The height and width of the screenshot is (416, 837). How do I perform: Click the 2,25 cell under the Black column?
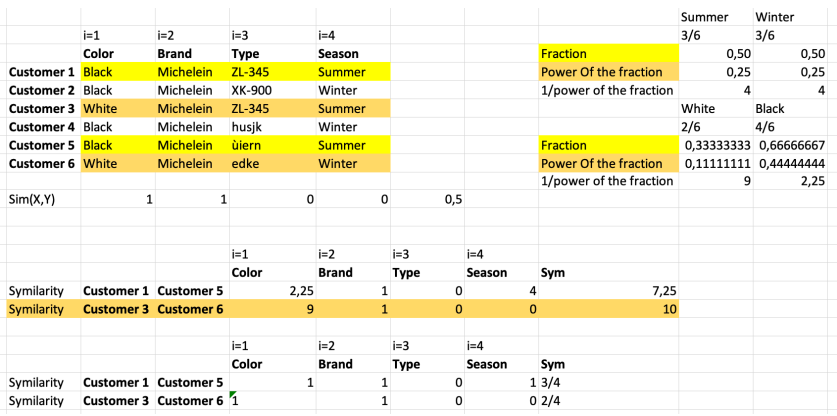[791, 182]
